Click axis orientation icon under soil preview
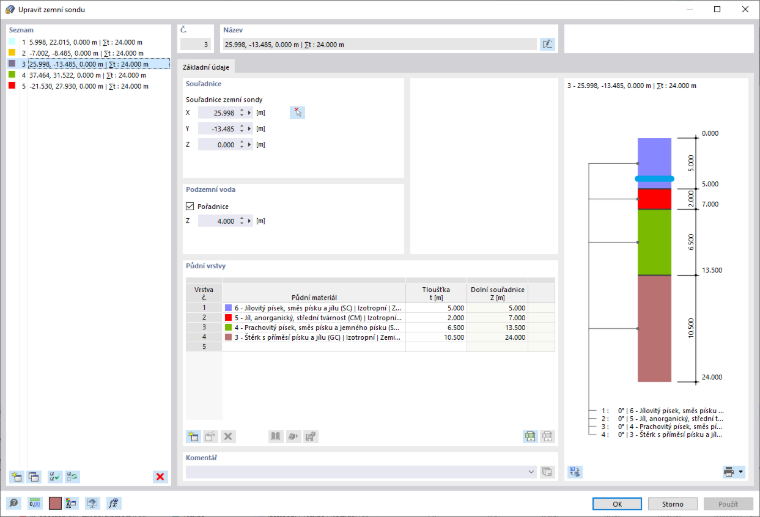 [x=575, y=471]
